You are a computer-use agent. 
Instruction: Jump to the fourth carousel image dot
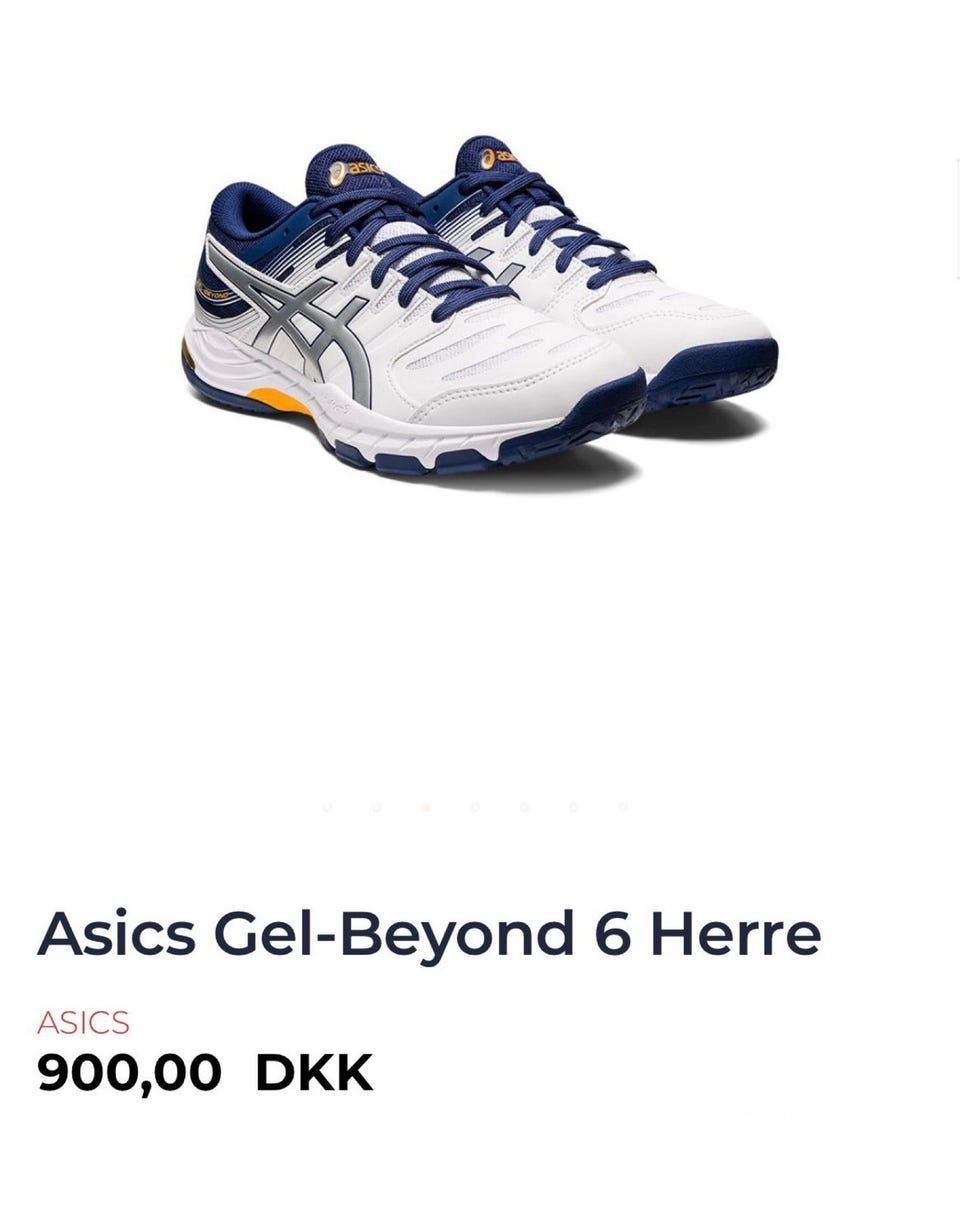click(x=474, y=807)
